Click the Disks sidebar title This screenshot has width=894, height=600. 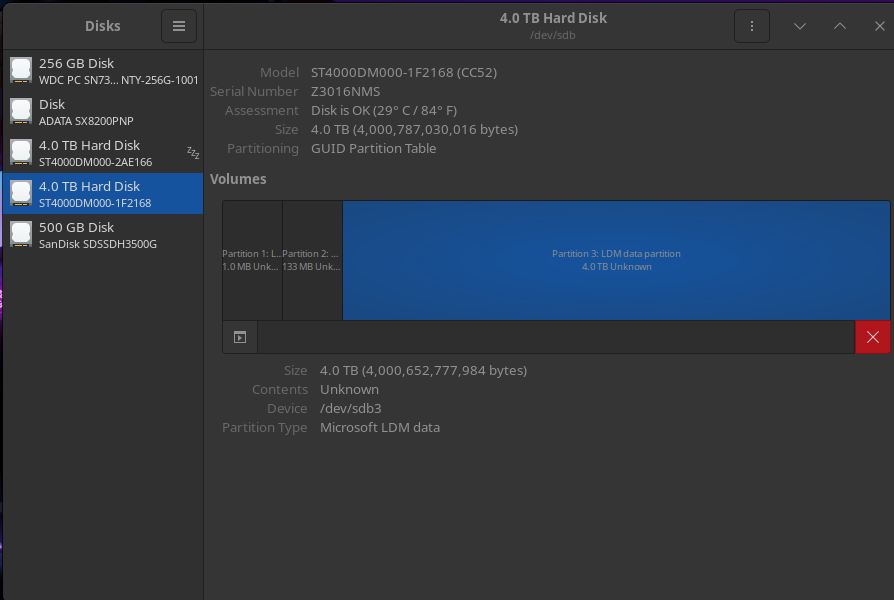103,26
